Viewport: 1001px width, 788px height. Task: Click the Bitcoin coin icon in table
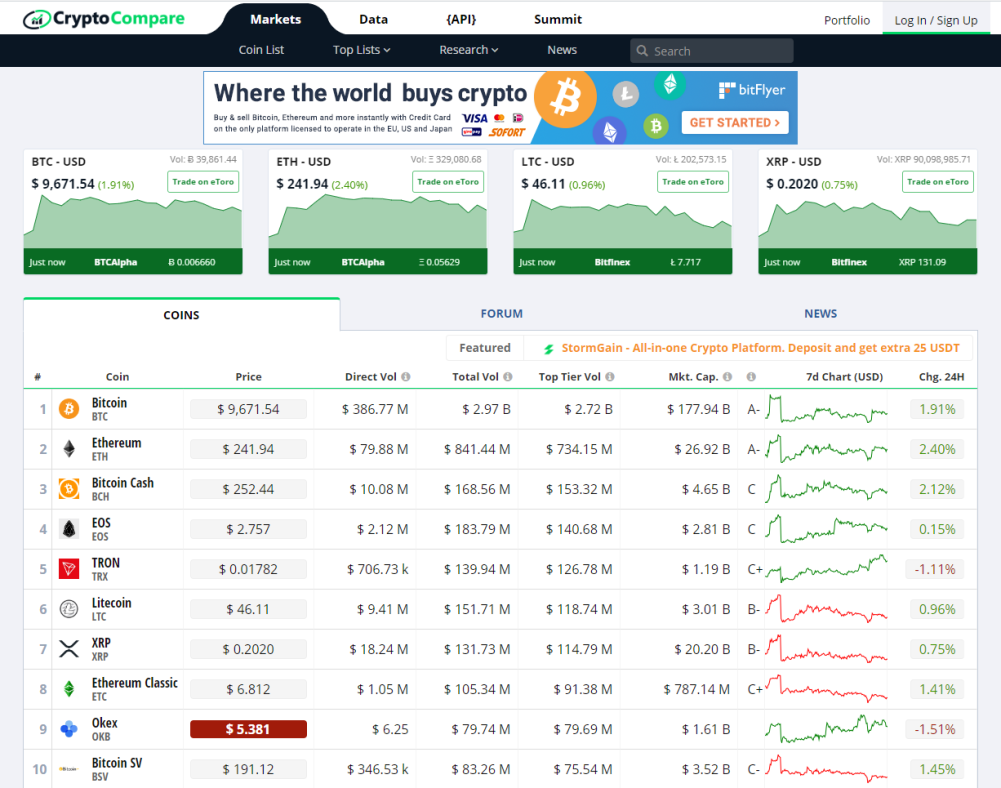pyautogui.click(x=69, y=409)
